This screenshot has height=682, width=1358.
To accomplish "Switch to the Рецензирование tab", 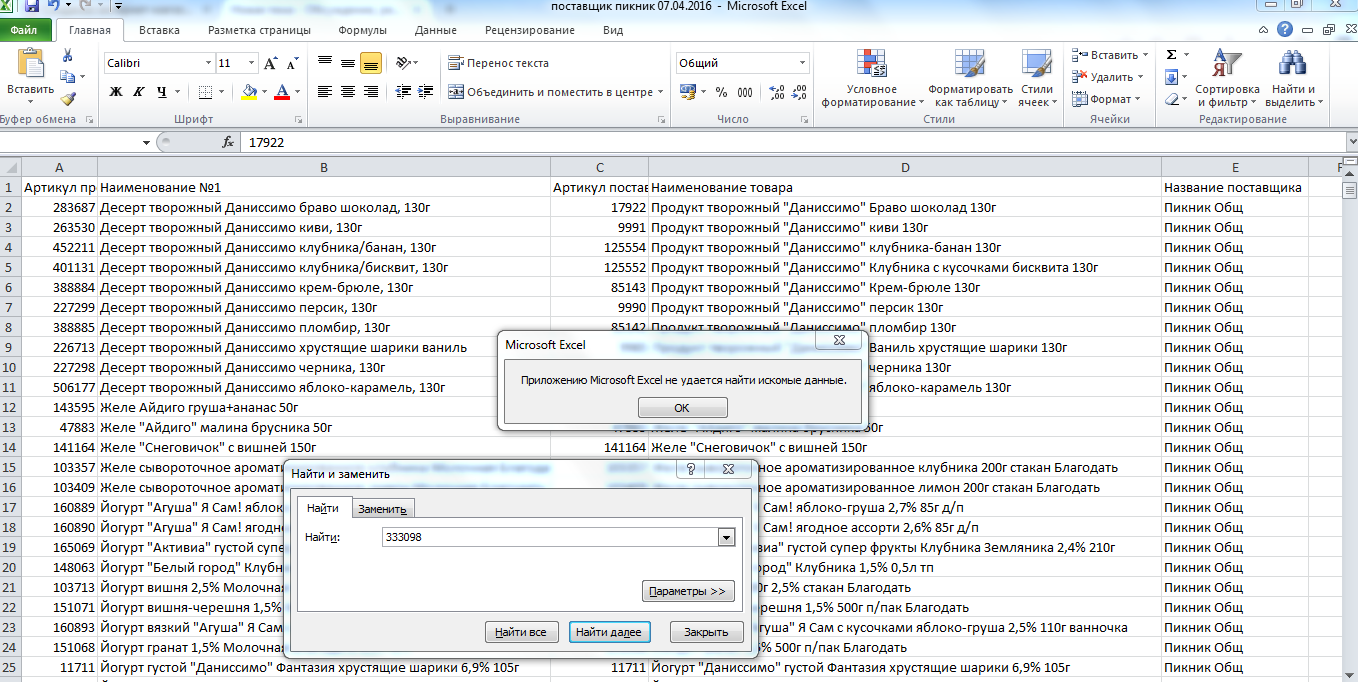I will (529, 30).
